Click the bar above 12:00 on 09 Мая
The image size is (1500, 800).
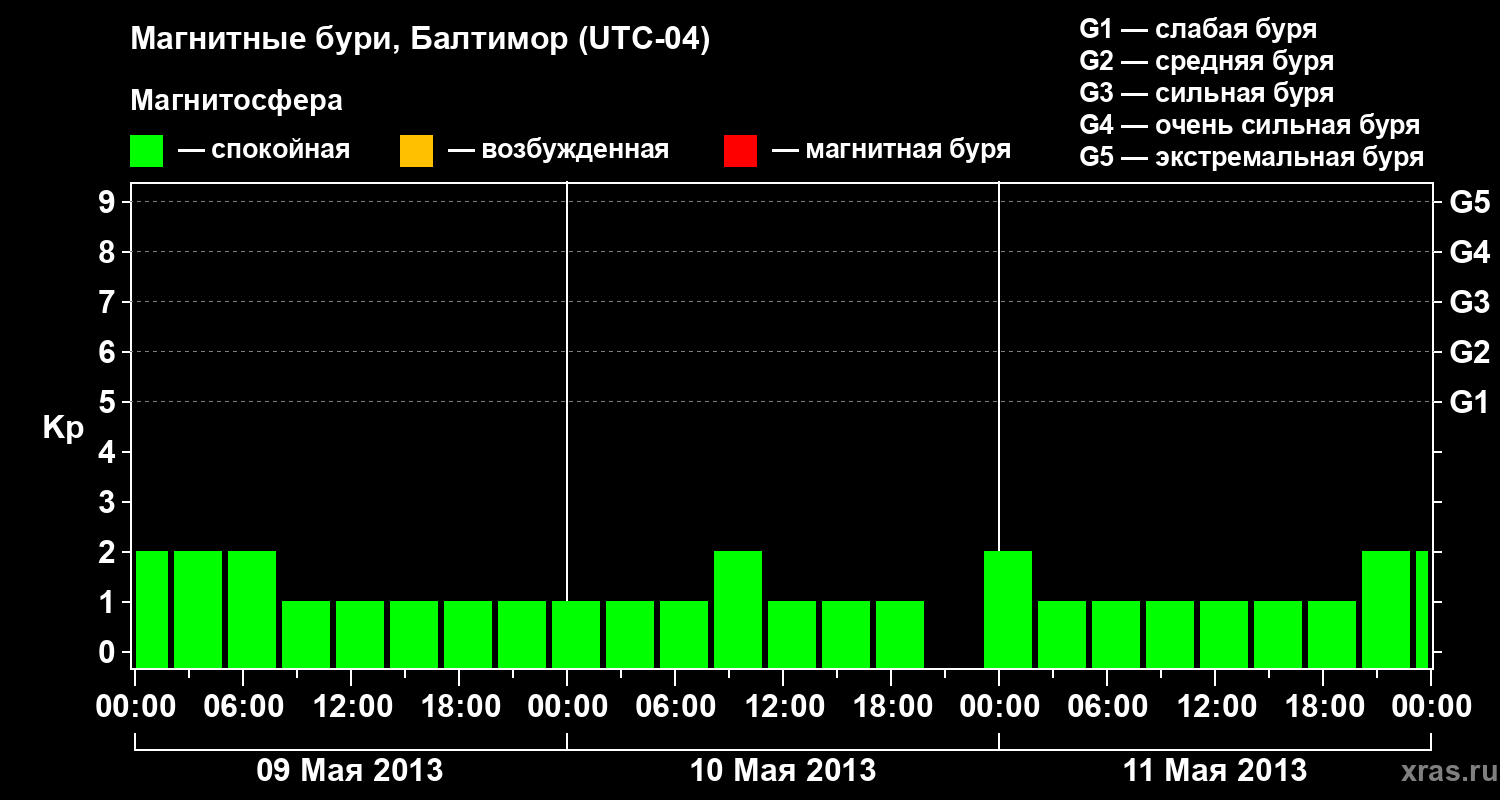pyautogui.click(x=360, y=634)
